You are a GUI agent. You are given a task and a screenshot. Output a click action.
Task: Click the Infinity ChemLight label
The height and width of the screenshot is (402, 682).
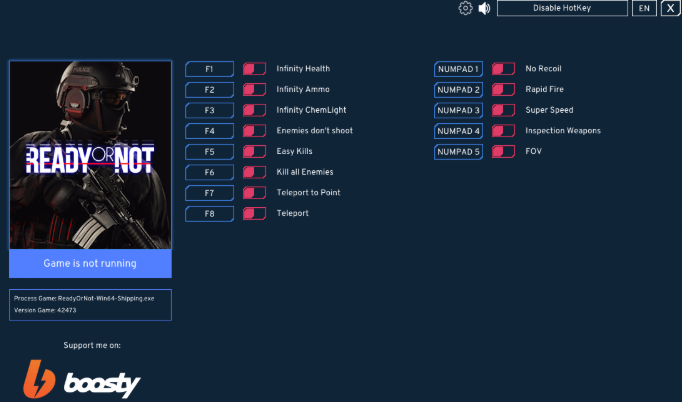(x=311, y=110)
